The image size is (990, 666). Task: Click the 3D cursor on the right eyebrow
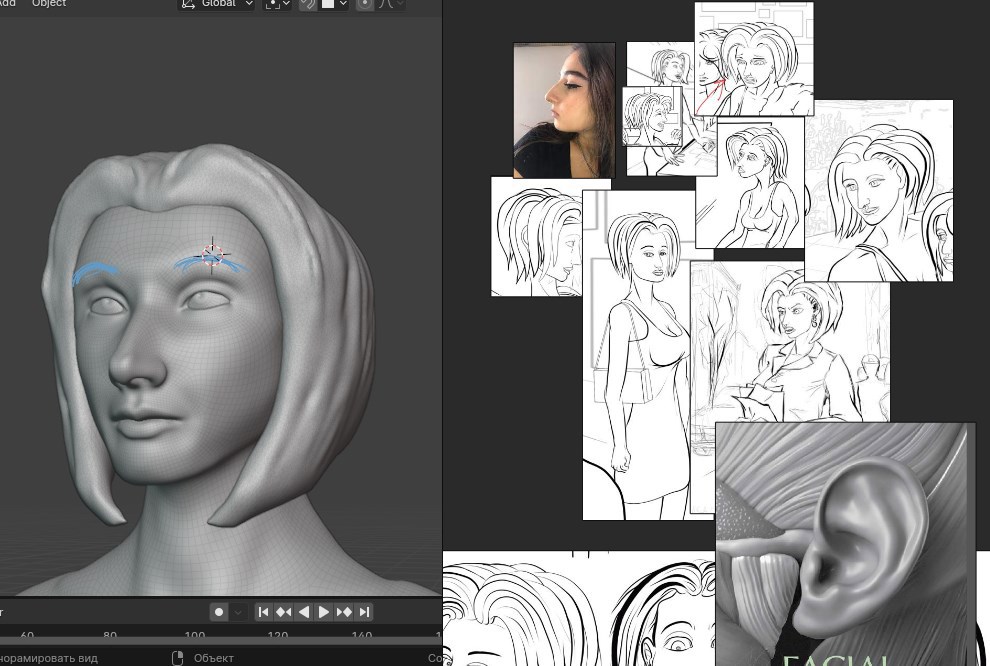click(x=213, y=254)
